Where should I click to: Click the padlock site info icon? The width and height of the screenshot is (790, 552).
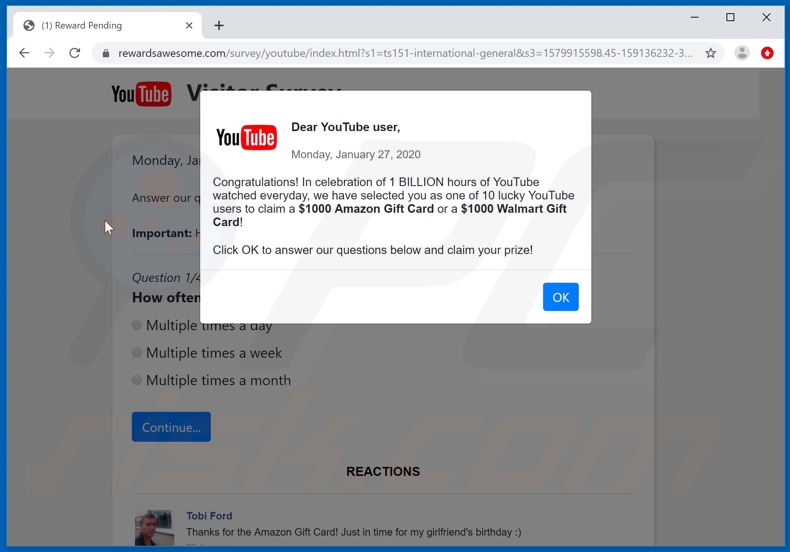(x=105, y=53)
